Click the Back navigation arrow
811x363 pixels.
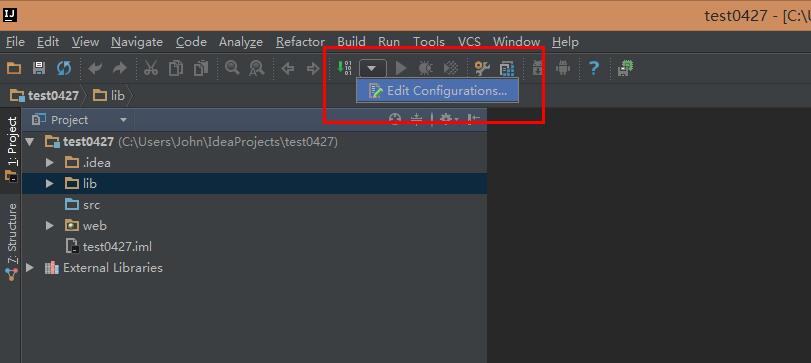(288, 68)
